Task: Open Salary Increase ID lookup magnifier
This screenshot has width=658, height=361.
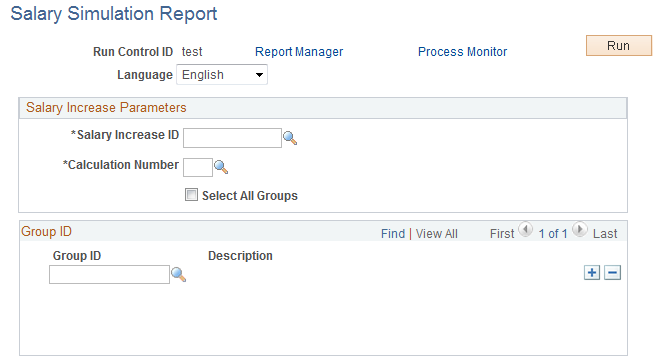Action: (x=290, y=138)
